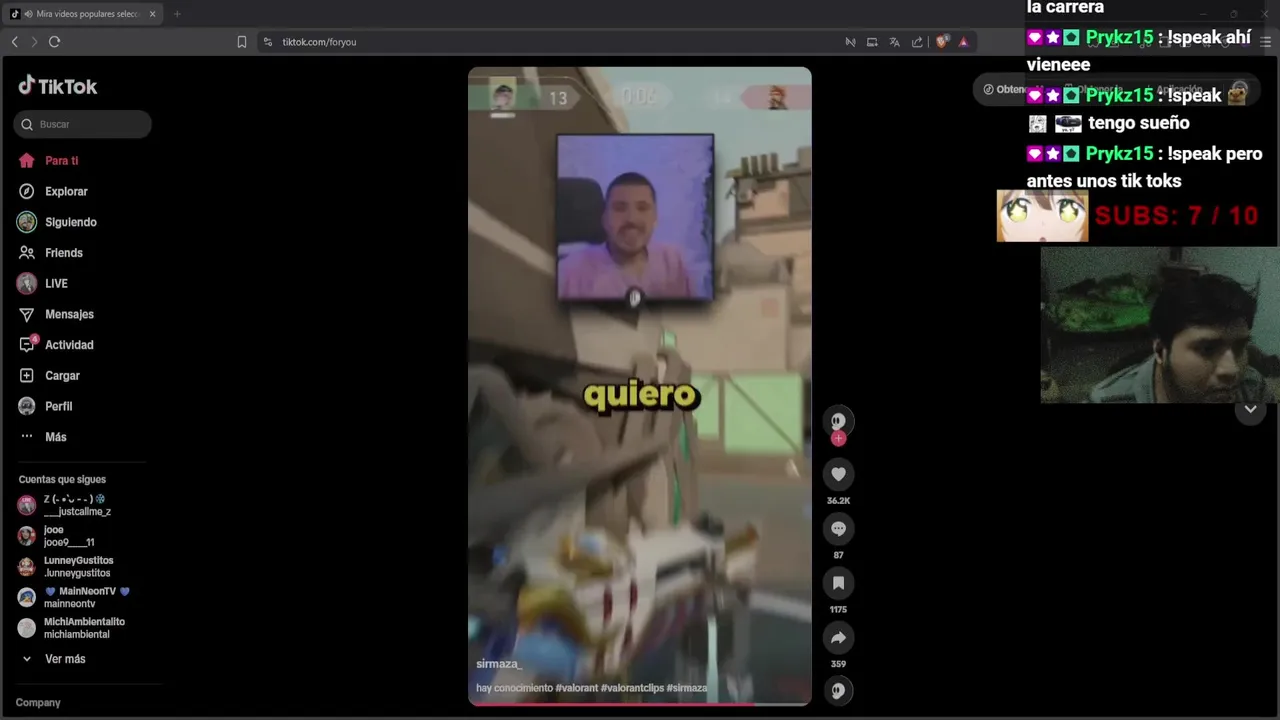Screen dimensions: 1280x720
Task: Open MichiAmbientalito followed account
Action: pos(72,628)
